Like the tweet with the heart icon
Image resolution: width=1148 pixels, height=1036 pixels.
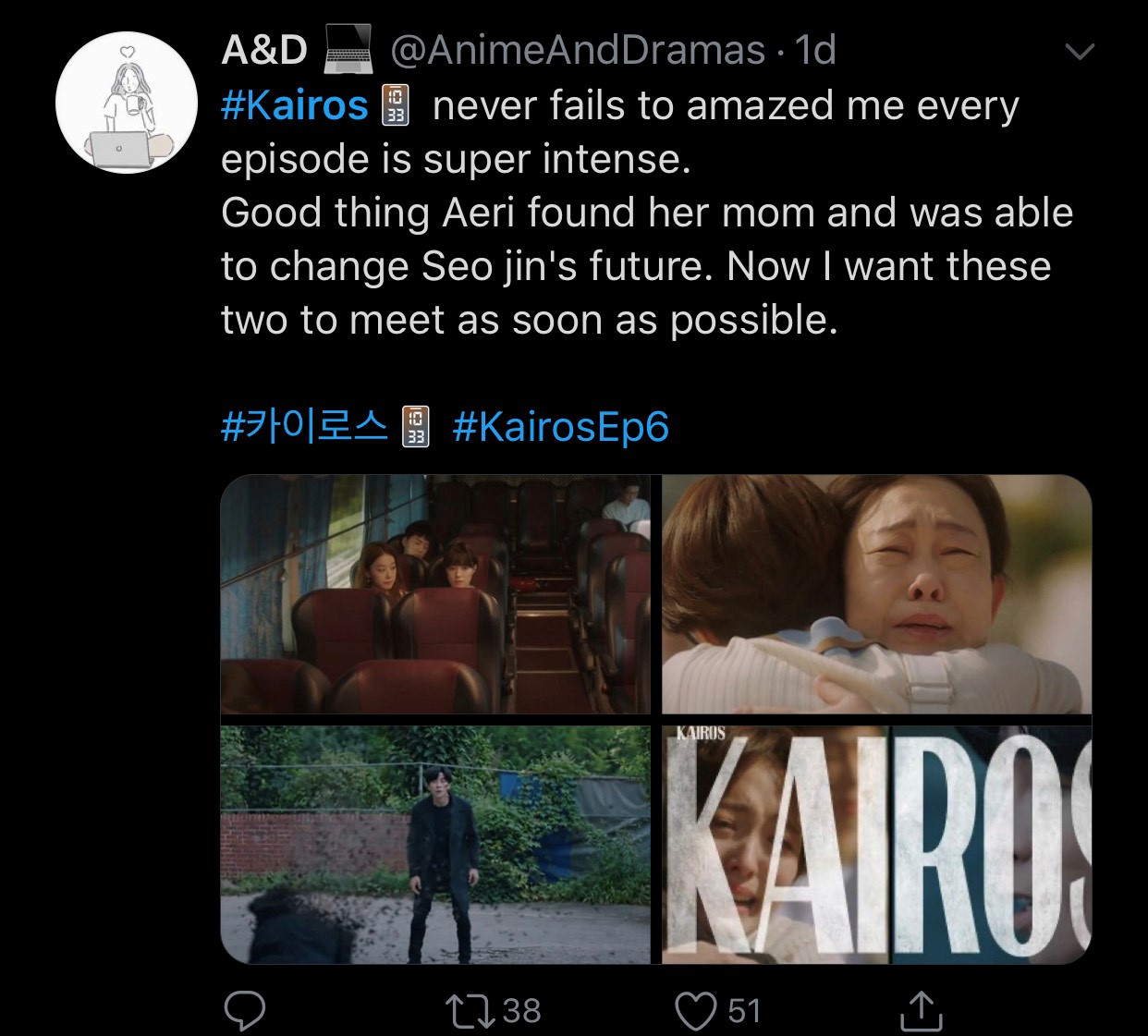pyautogui.click(x=696, y=1011)
